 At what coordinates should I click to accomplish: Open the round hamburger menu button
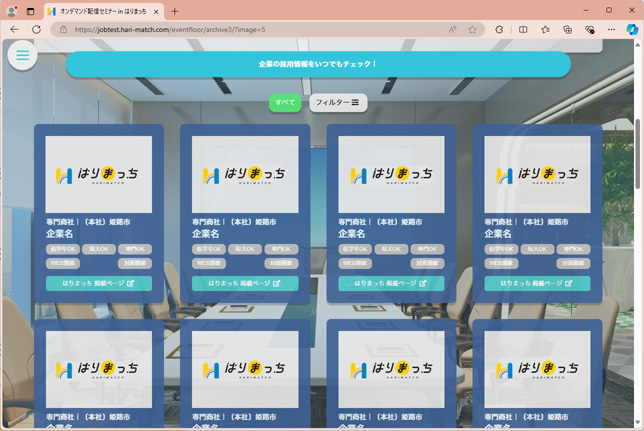pyautogui.click(x=23, y=55)
